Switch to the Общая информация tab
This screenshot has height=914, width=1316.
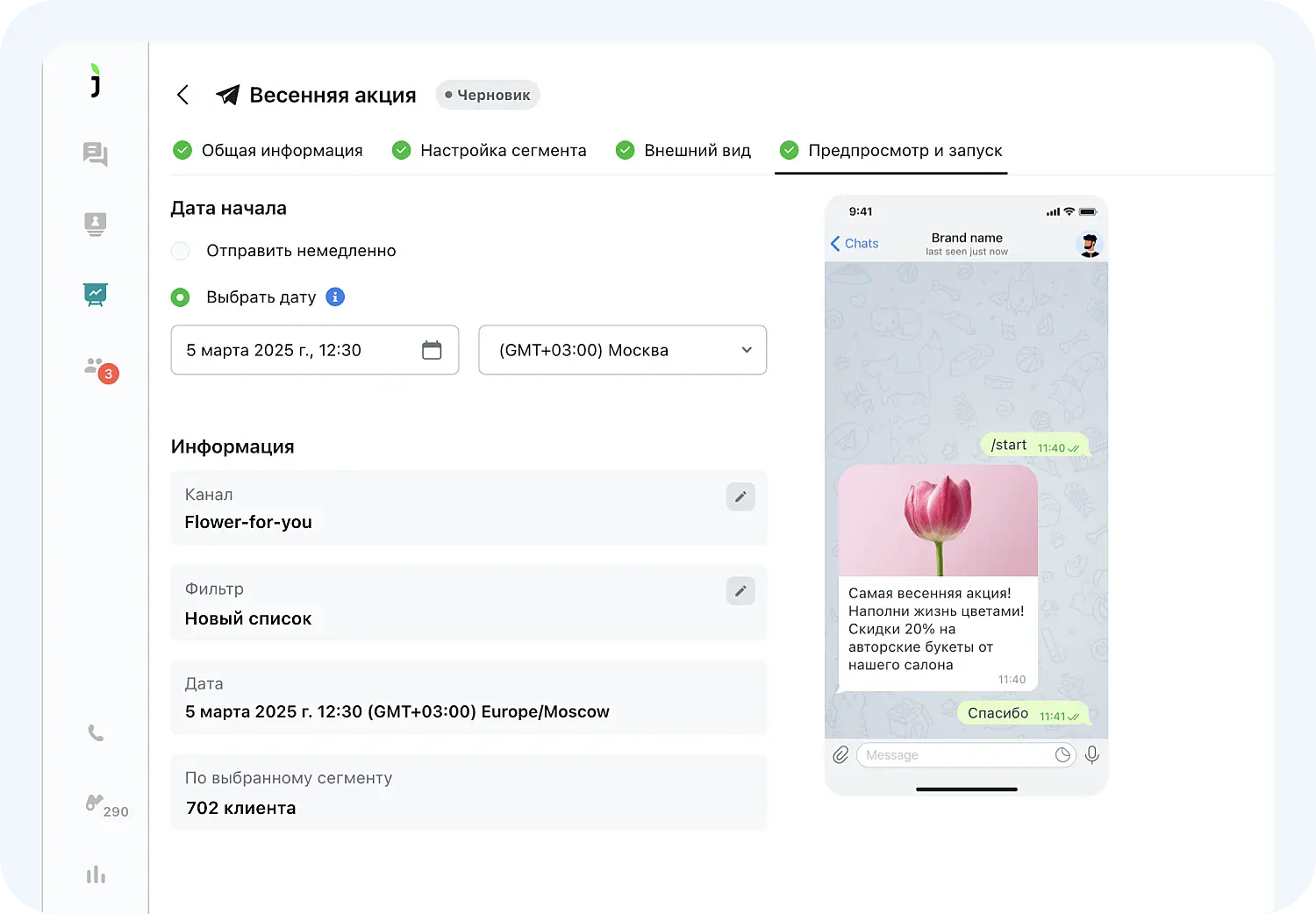click(x=283, y=150)
